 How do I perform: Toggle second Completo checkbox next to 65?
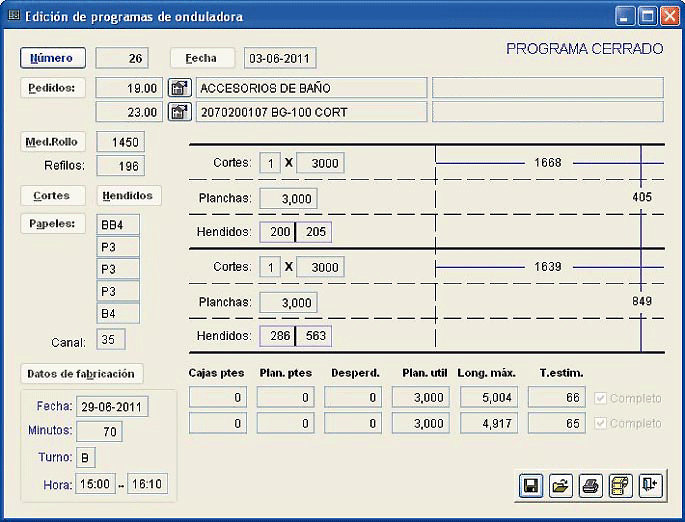tap(601, 423)
